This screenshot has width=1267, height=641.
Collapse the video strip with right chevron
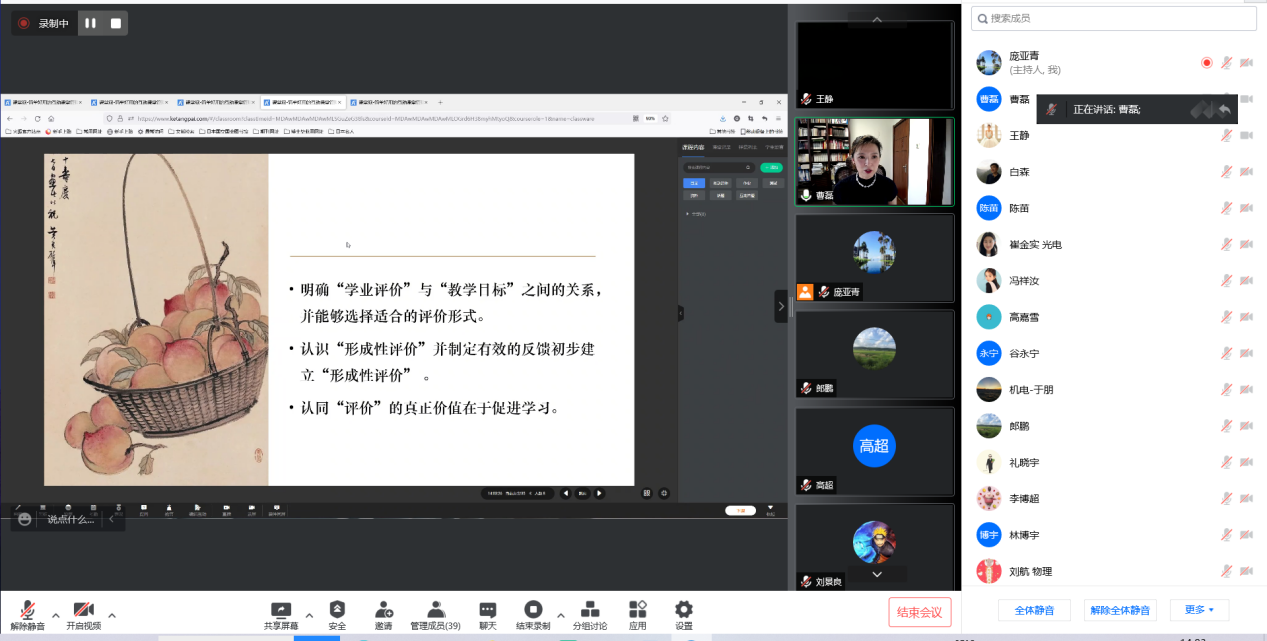(781, 306)
